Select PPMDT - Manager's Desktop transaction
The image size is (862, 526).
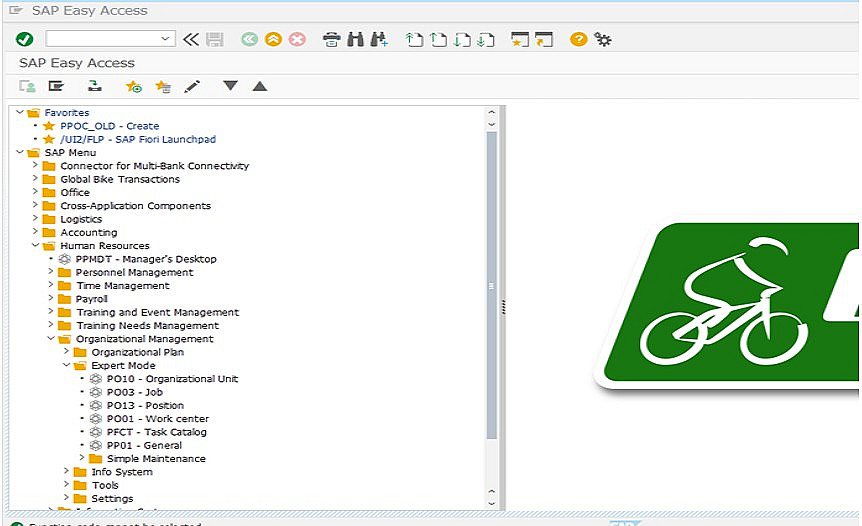pyautogui.click(x=146, y=259)
